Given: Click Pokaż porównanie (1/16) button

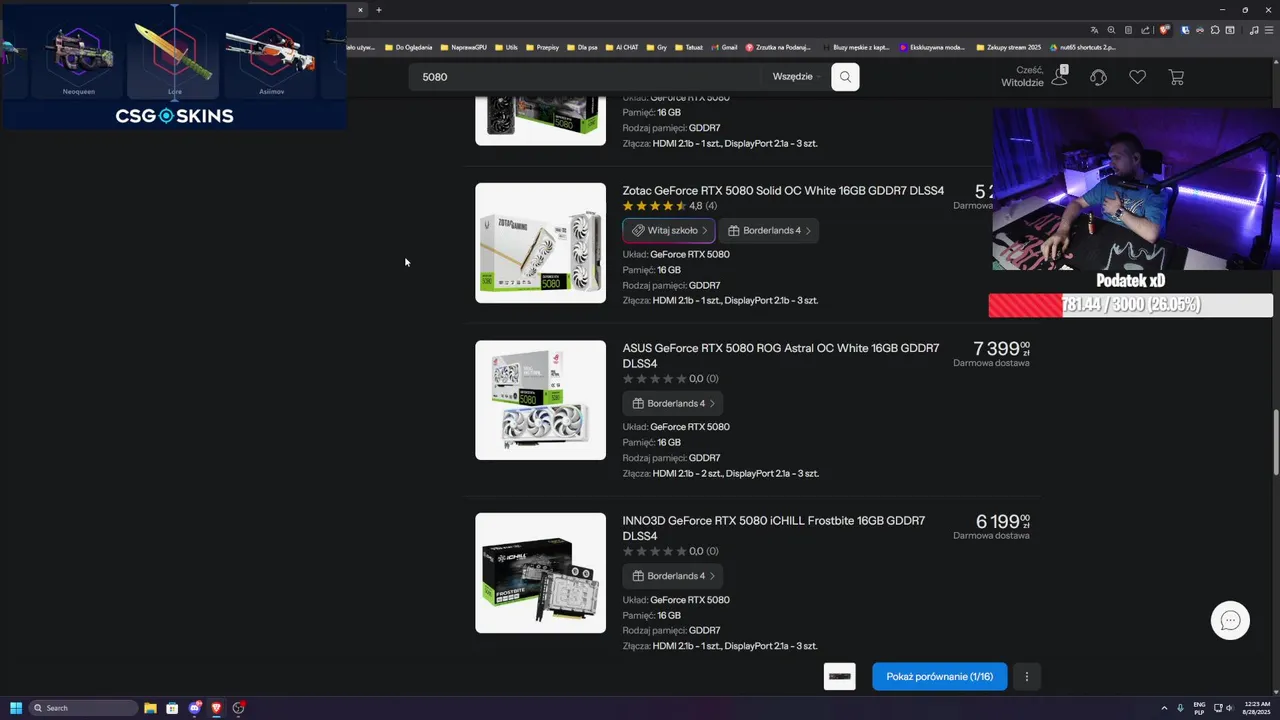Looking at the screenshot, I should [940, 677].
